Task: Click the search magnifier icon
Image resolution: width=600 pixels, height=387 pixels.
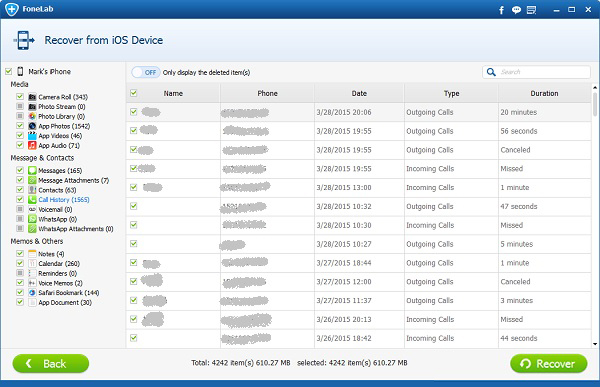Action: tap(491, 72)
